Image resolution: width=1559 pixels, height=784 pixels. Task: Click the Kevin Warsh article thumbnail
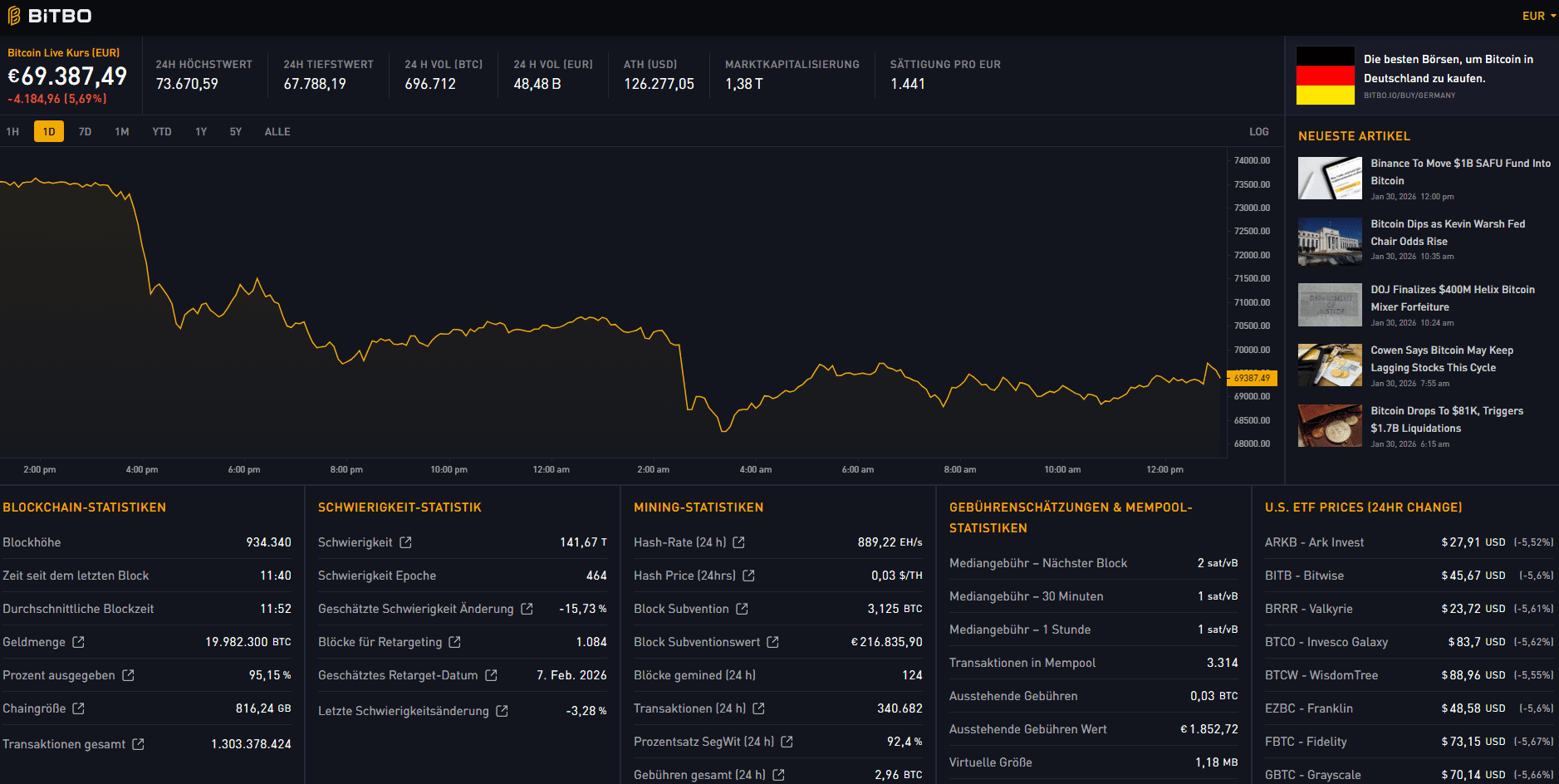[x=1330, y=241]
